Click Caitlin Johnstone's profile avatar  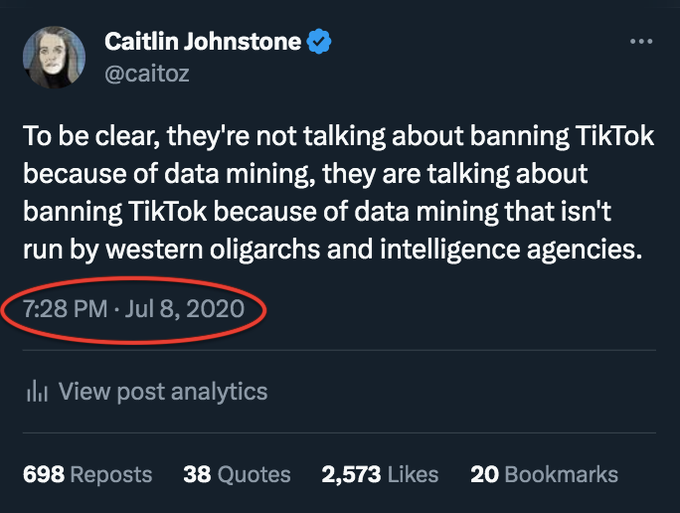(54, 57)
